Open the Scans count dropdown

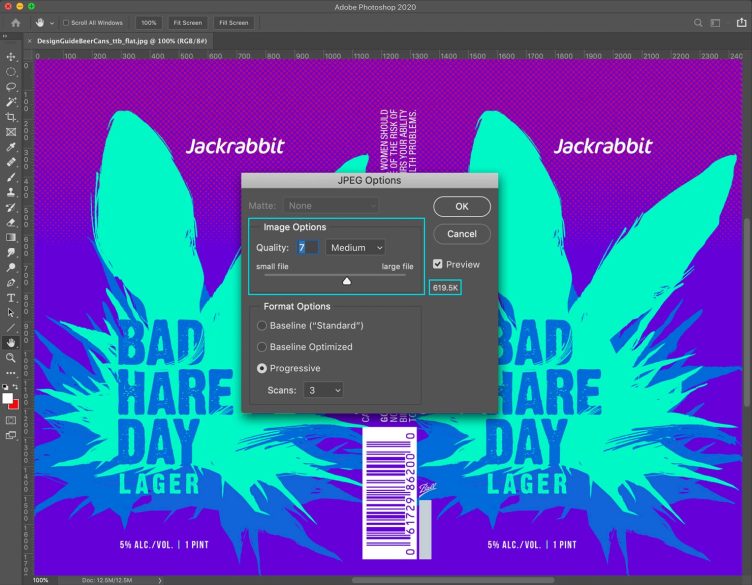[x=323, y=390]
